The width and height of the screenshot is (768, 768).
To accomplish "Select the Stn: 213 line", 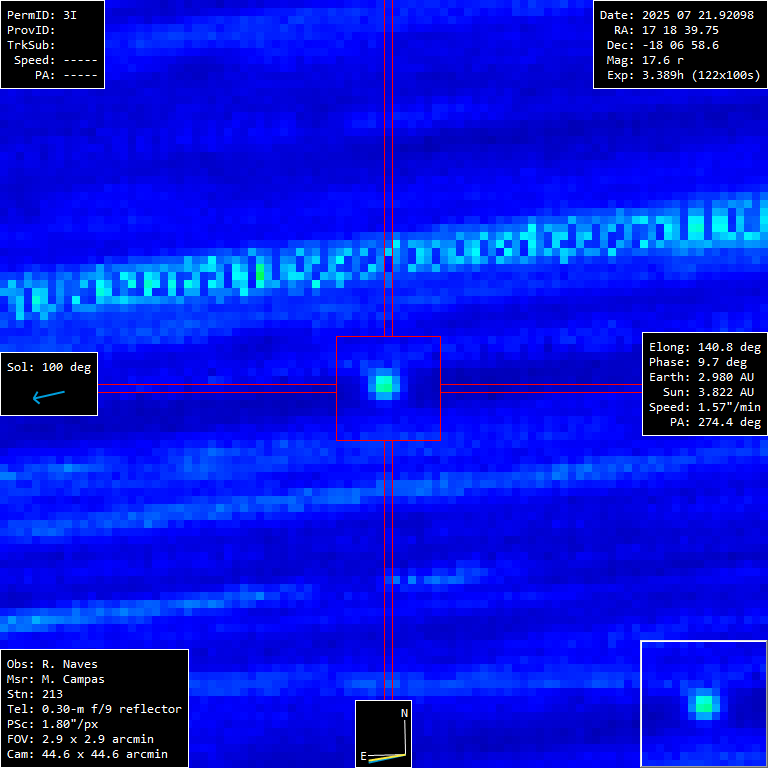I will 35,694.
